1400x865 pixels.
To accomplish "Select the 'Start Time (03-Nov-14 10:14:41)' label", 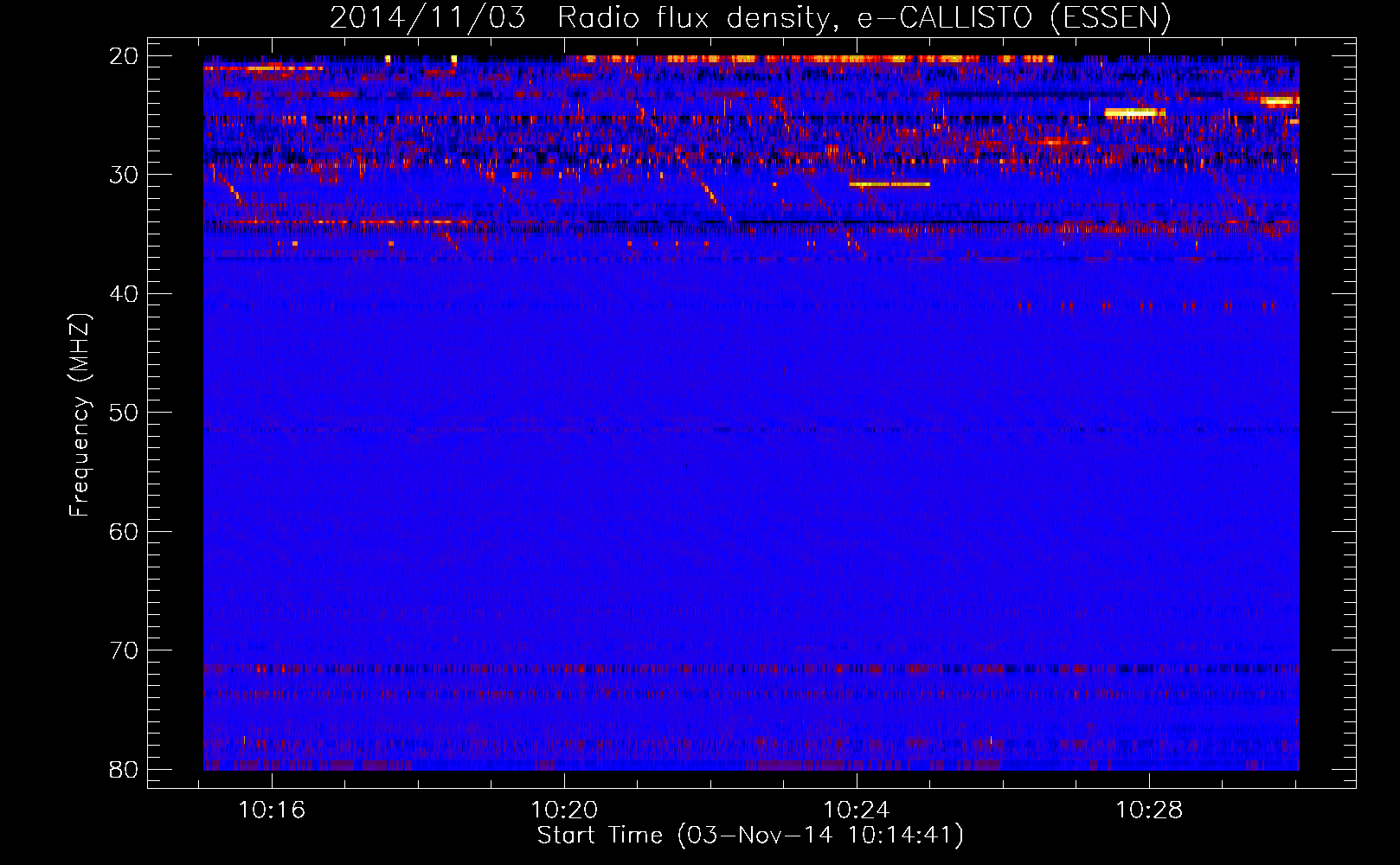I will tap(750, 836).
